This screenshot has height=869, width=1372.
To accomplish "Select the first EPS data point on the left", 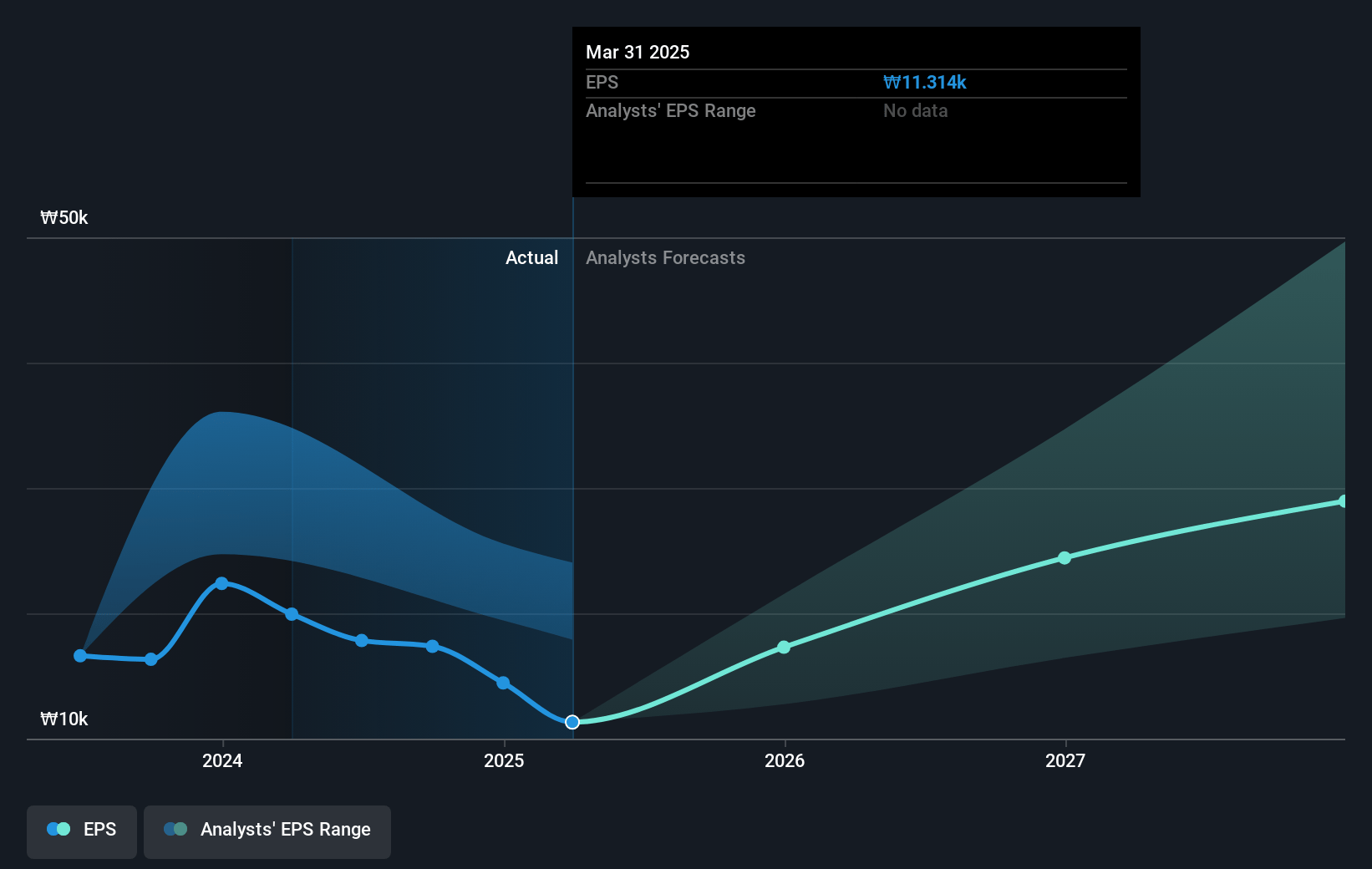I will (80, 656).
